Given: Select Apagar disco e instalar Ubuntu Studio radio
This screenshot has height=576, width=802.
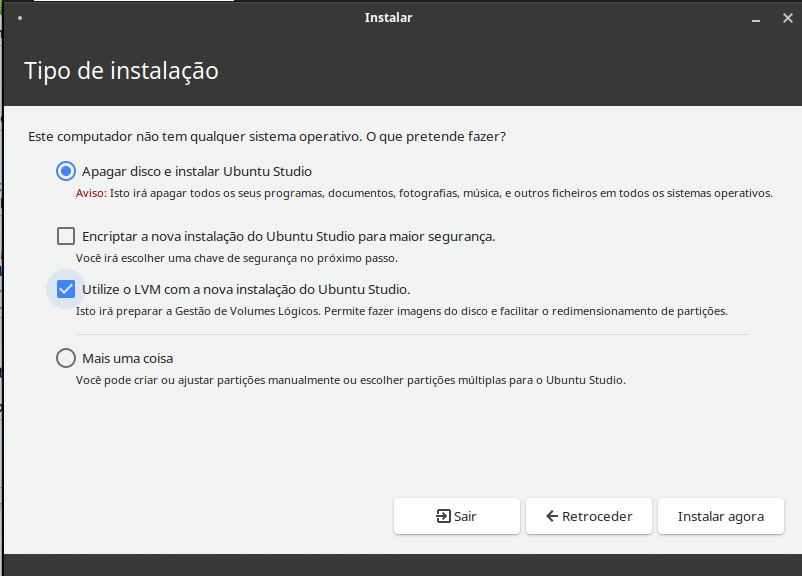Looking at the screenshot, I should click(x=66, y=171).
